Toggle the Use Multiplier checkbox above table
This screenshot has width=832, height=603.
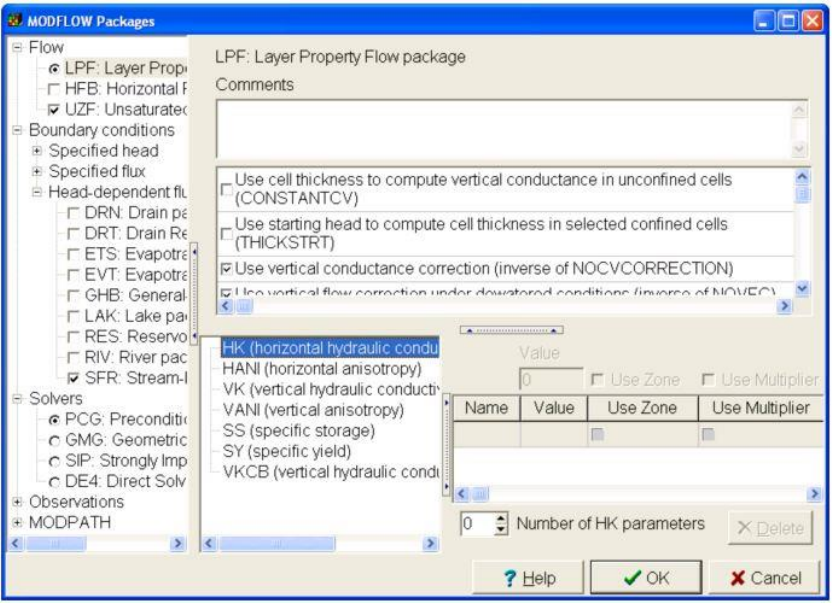point(708,380)
